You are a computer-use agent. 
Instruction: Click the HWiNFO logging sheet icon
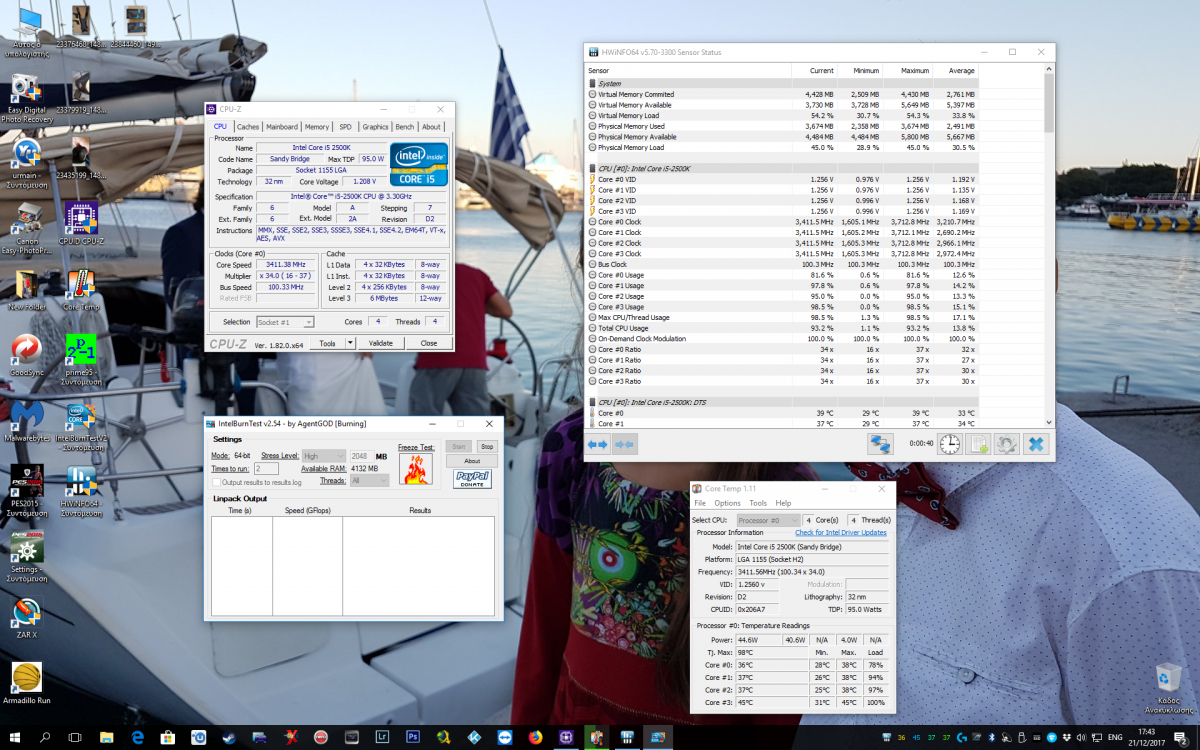click(978, 444)
